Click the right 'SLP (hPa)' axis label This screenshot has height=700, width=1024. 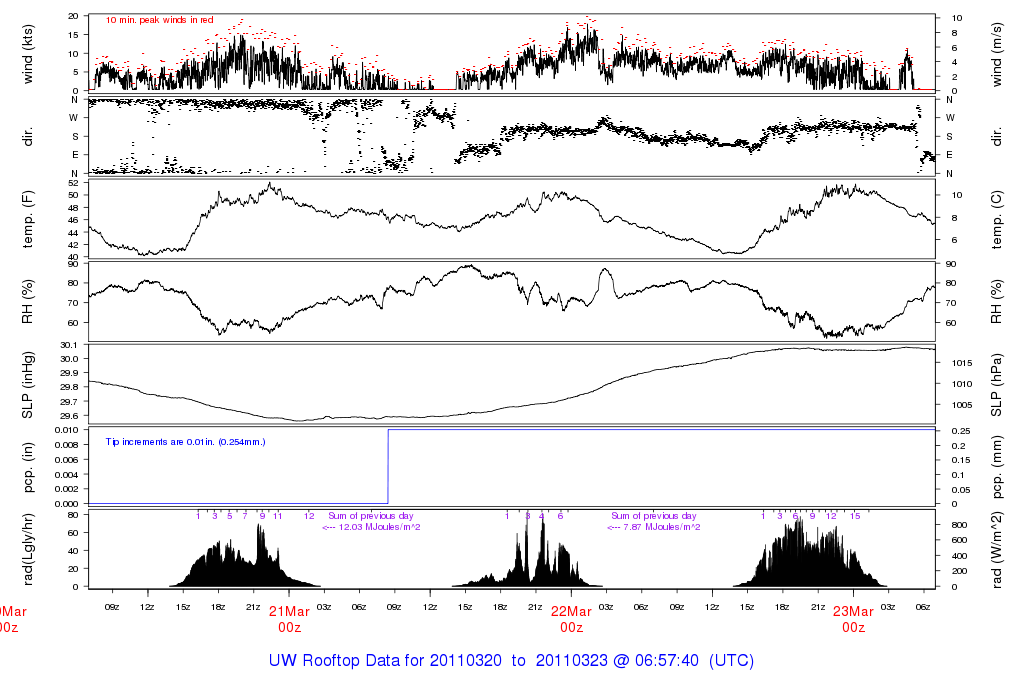click(997, 385)
